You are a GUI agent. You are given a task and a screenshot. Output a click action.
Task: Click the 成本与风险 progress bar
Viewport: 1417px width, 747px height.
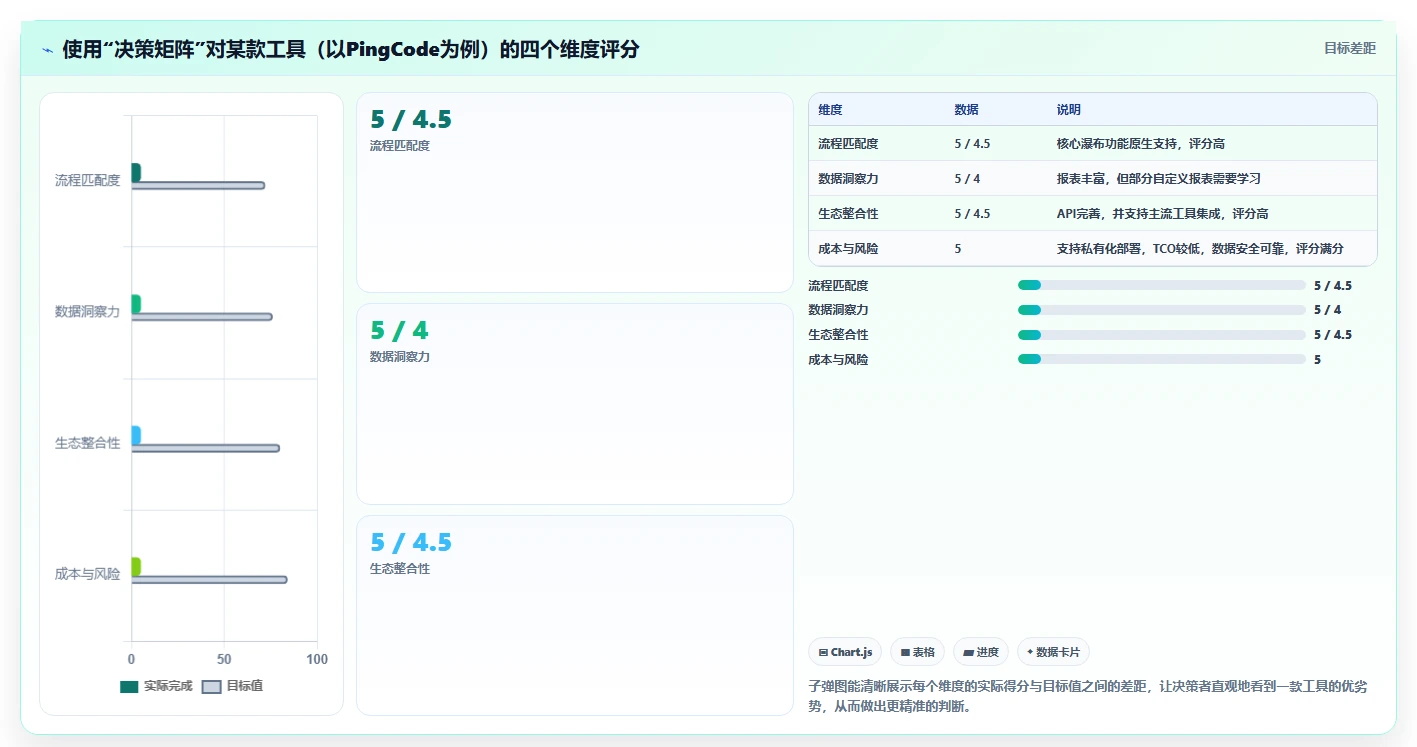(1162, 359)
